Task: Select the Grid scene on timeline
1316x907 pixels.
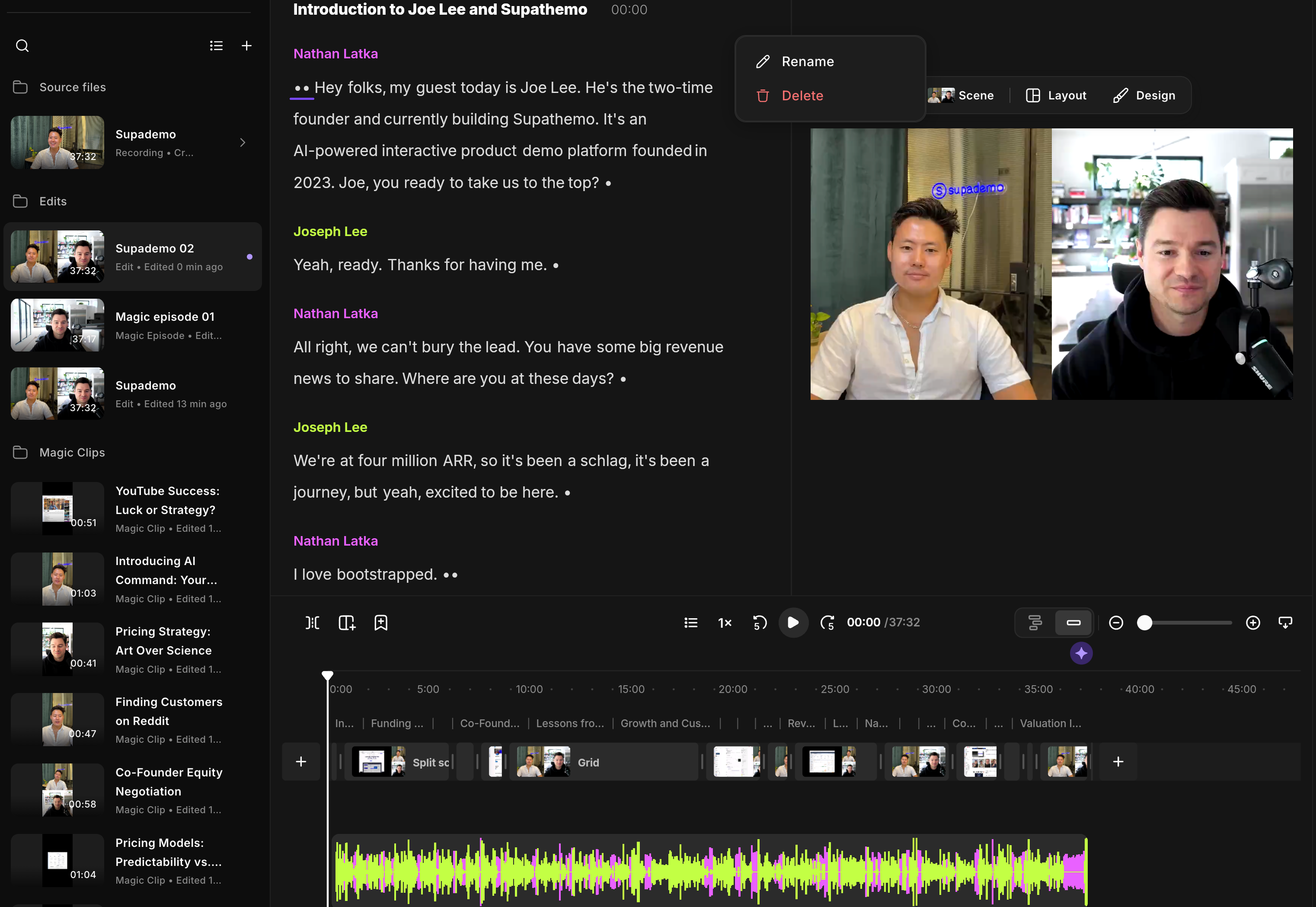Action: [604, 761]
